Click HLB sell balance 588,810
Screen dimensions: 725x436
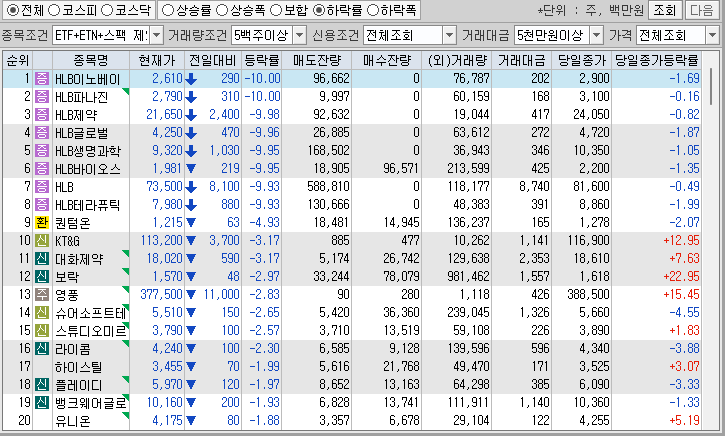pyautogui.click(x=328, y=187)
